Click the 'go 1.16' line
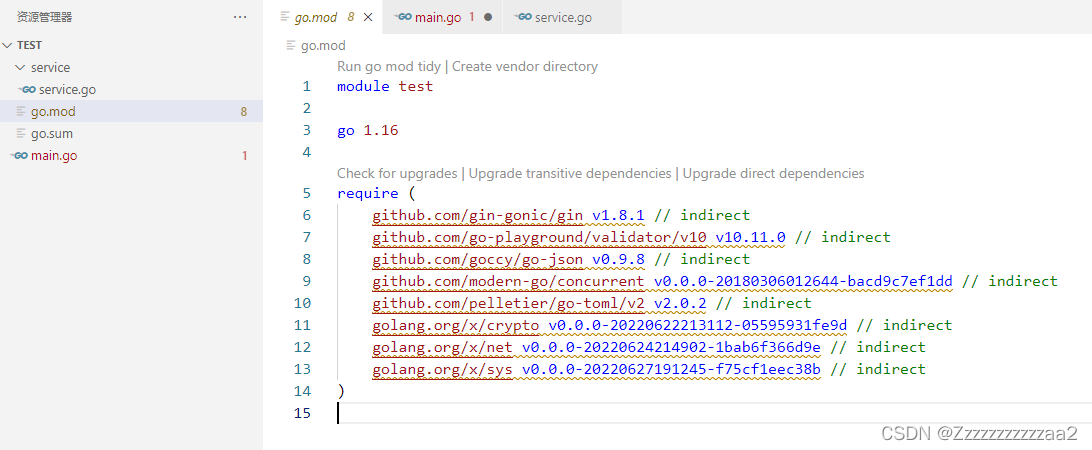1092x450 pixels. click(367, 130)
